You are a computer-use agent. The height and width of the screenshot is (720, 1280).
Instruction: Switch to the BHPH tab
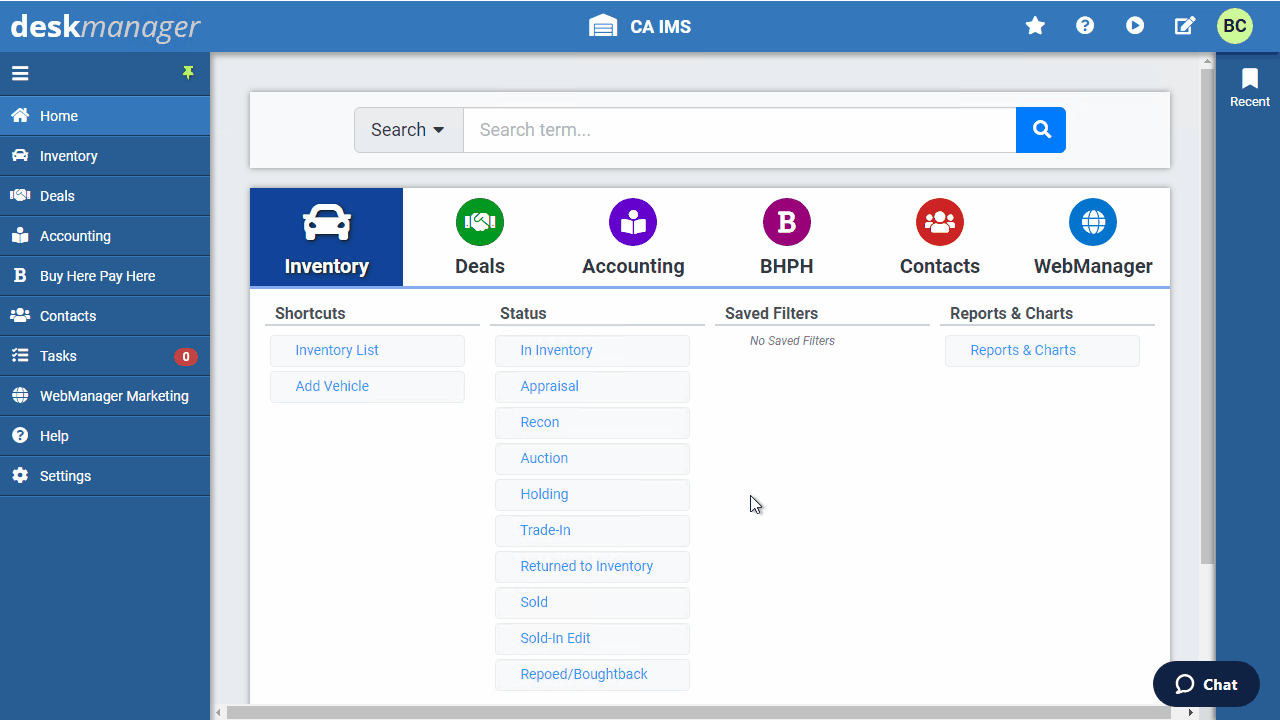point(786,237)
